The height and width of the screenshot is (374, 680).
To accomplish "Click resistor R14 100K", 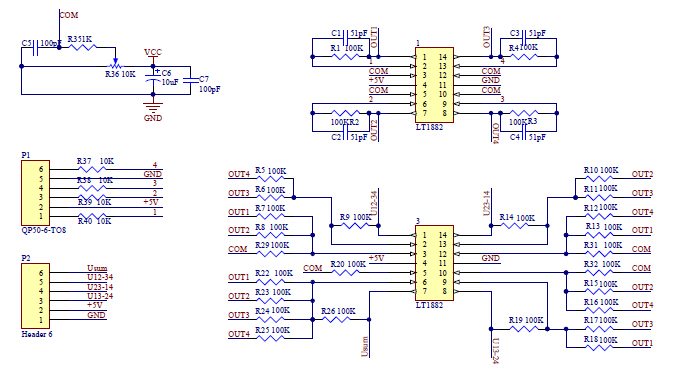I will click(x=514, y=225).
